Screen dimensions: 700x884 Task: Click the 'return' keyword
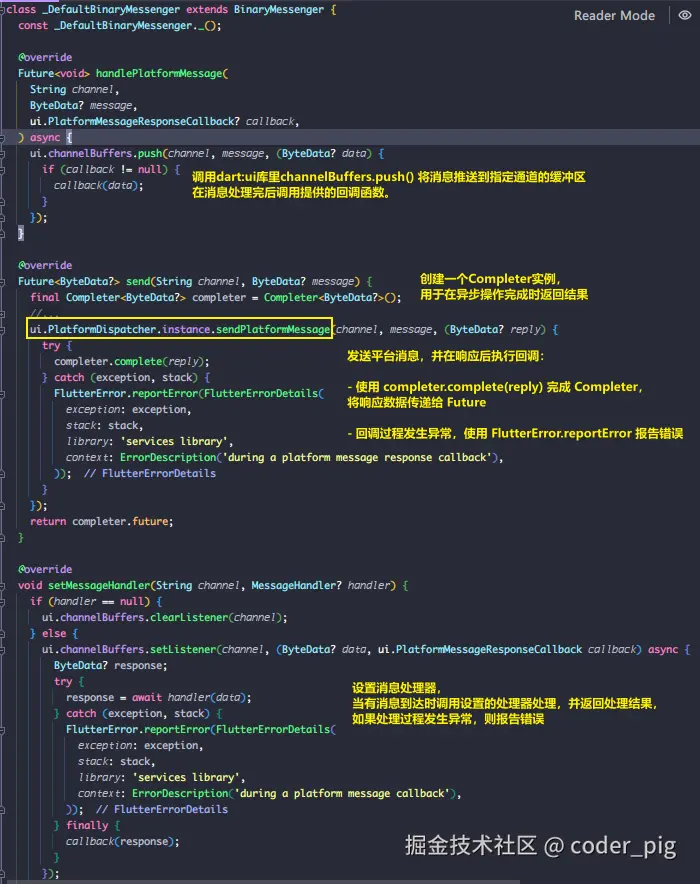click(48, 521)
